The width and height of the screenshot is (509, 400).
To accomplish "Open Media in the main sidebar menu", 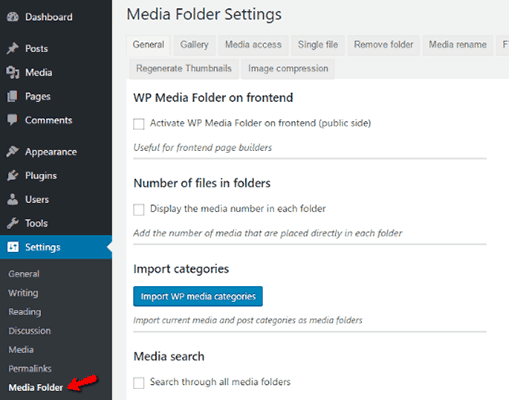I will [39, 73].
